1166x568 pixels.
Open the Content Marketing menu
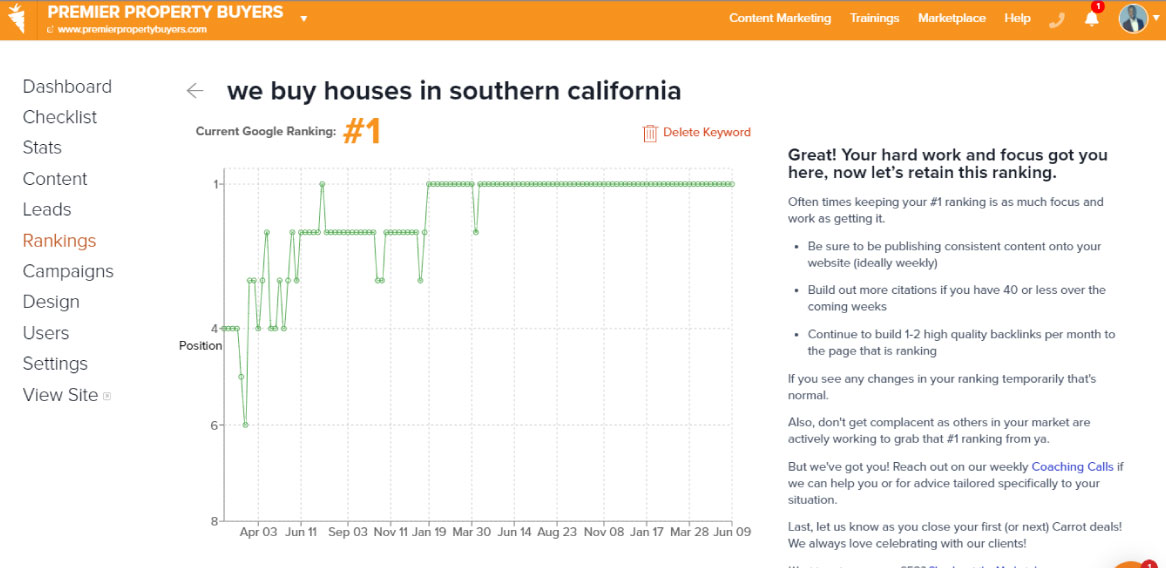(780, 18)
